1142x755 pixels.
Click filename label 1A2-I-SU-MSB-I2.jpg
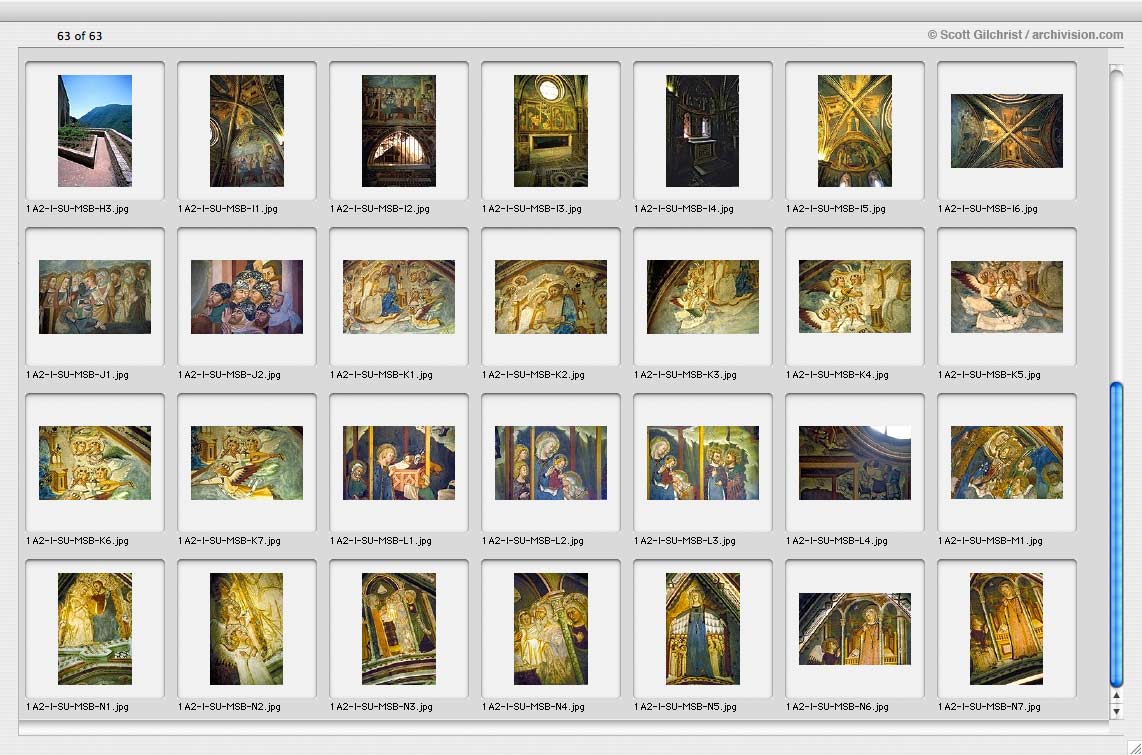pyautogui.click(x=380, y=208)
